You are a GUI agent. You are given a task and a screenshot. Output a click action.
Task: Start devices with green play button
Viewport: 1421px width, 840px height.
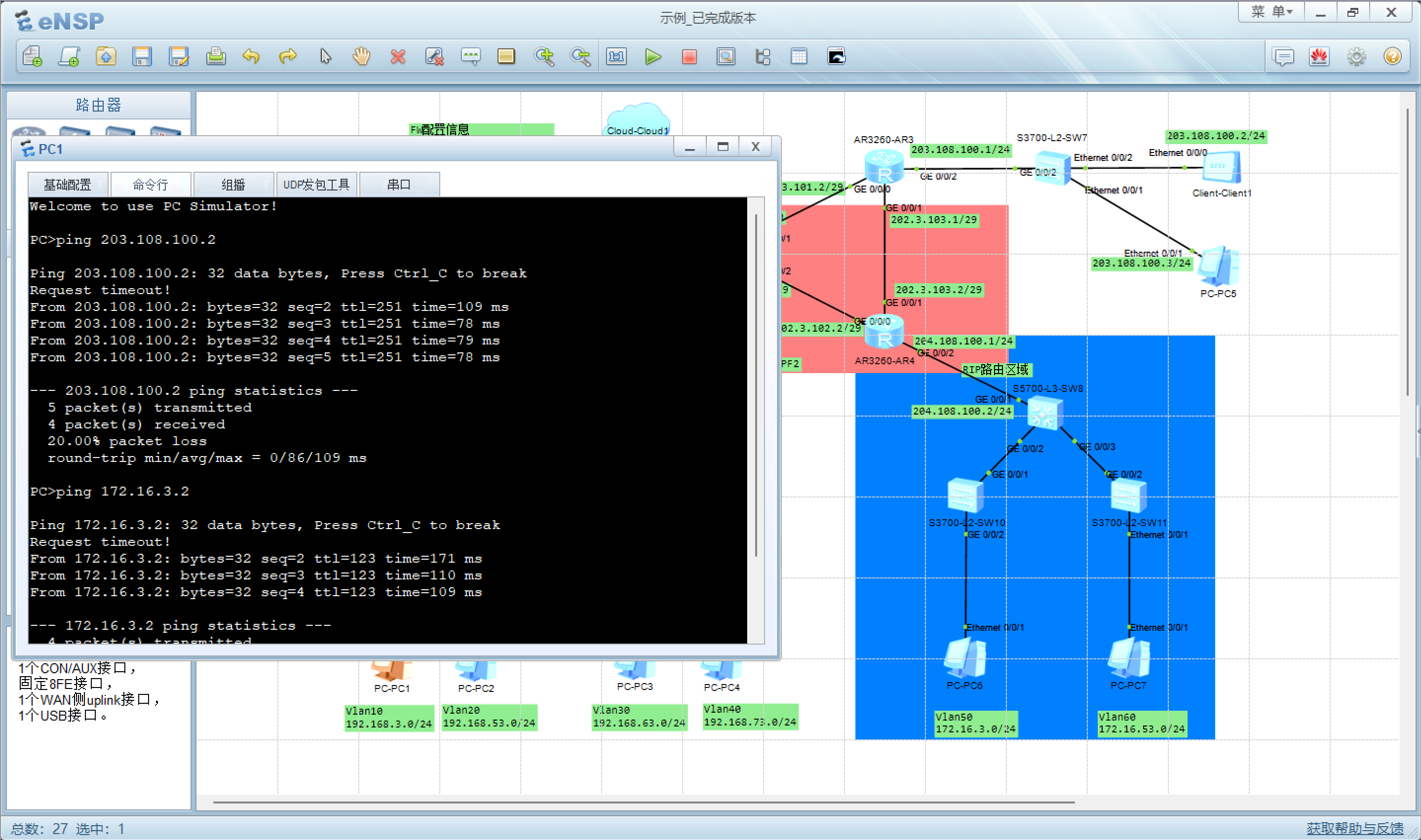click(x=653, y=57)
